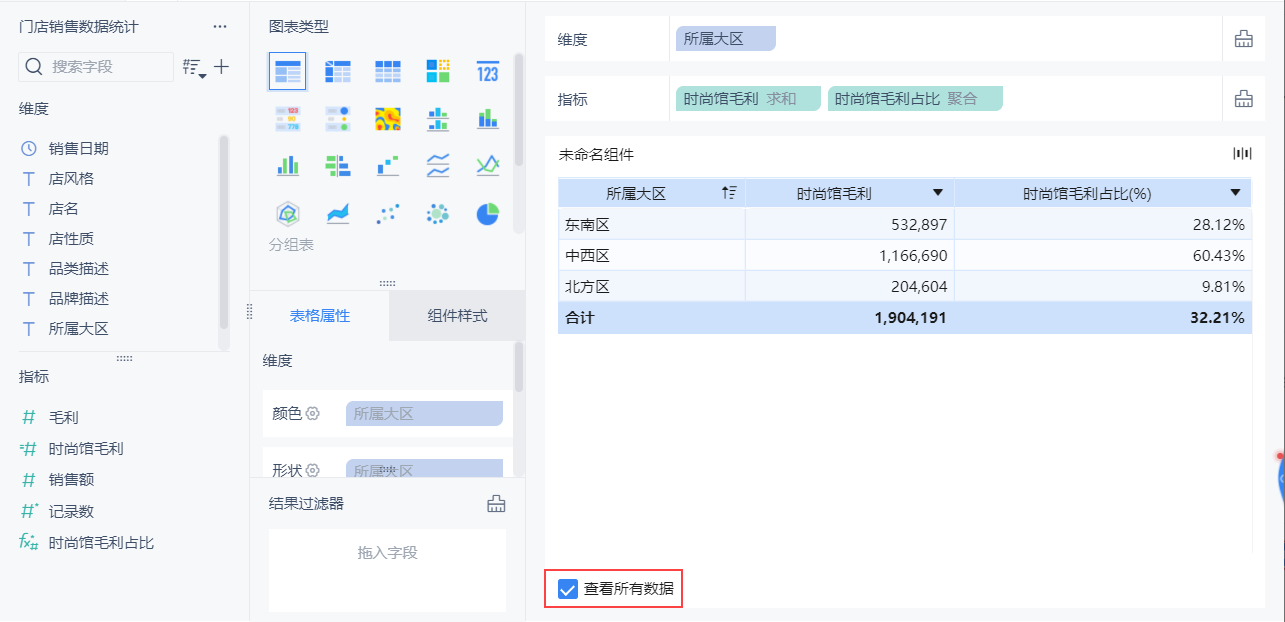The height and width of the screenshot is (622, 1285).
Task: Select the 记录数 indicator field
Action: coord(71,511)
